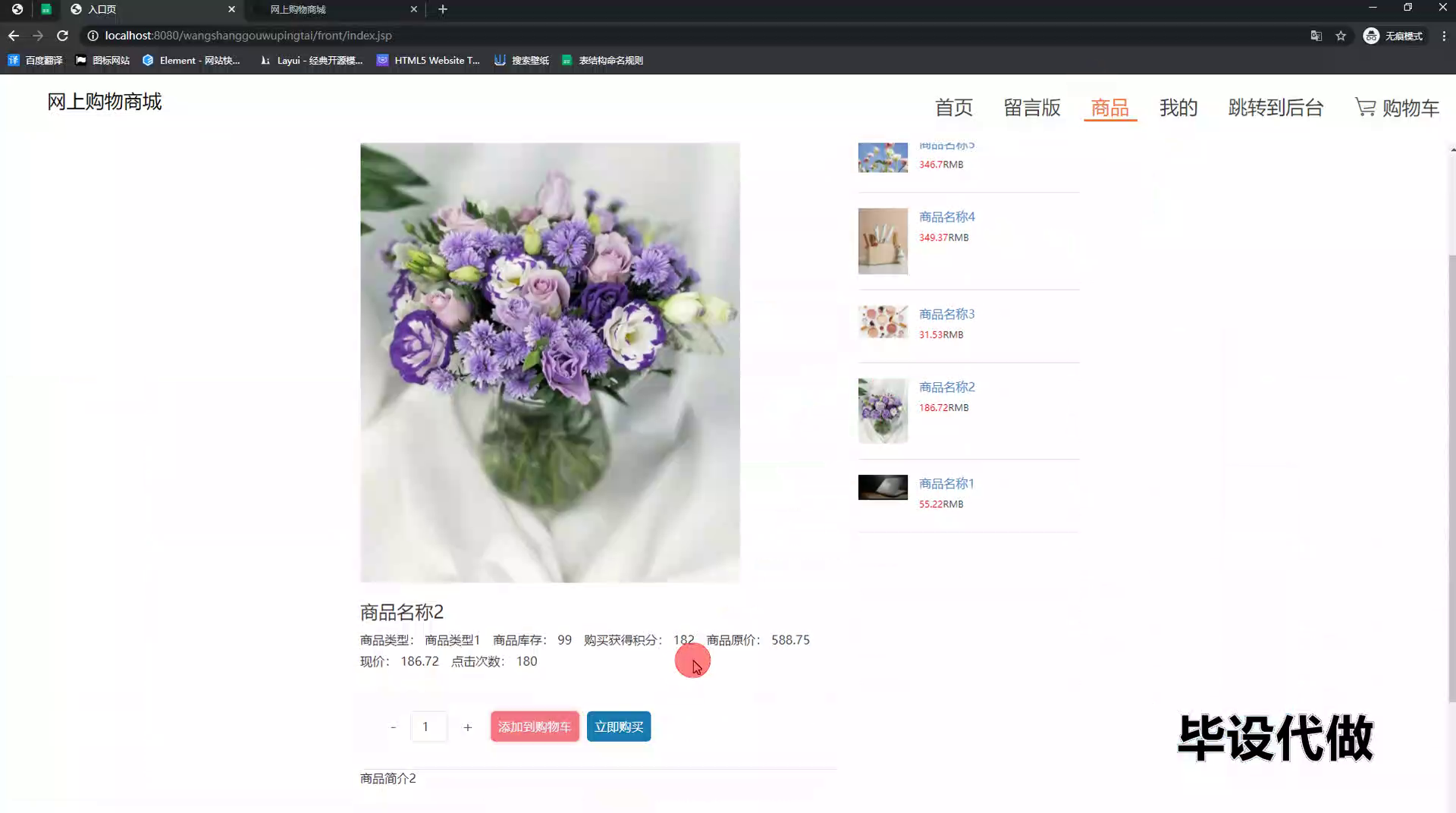Decrease quantity with the minus button
1456x813 pixels.
click(x=393, y=727)
